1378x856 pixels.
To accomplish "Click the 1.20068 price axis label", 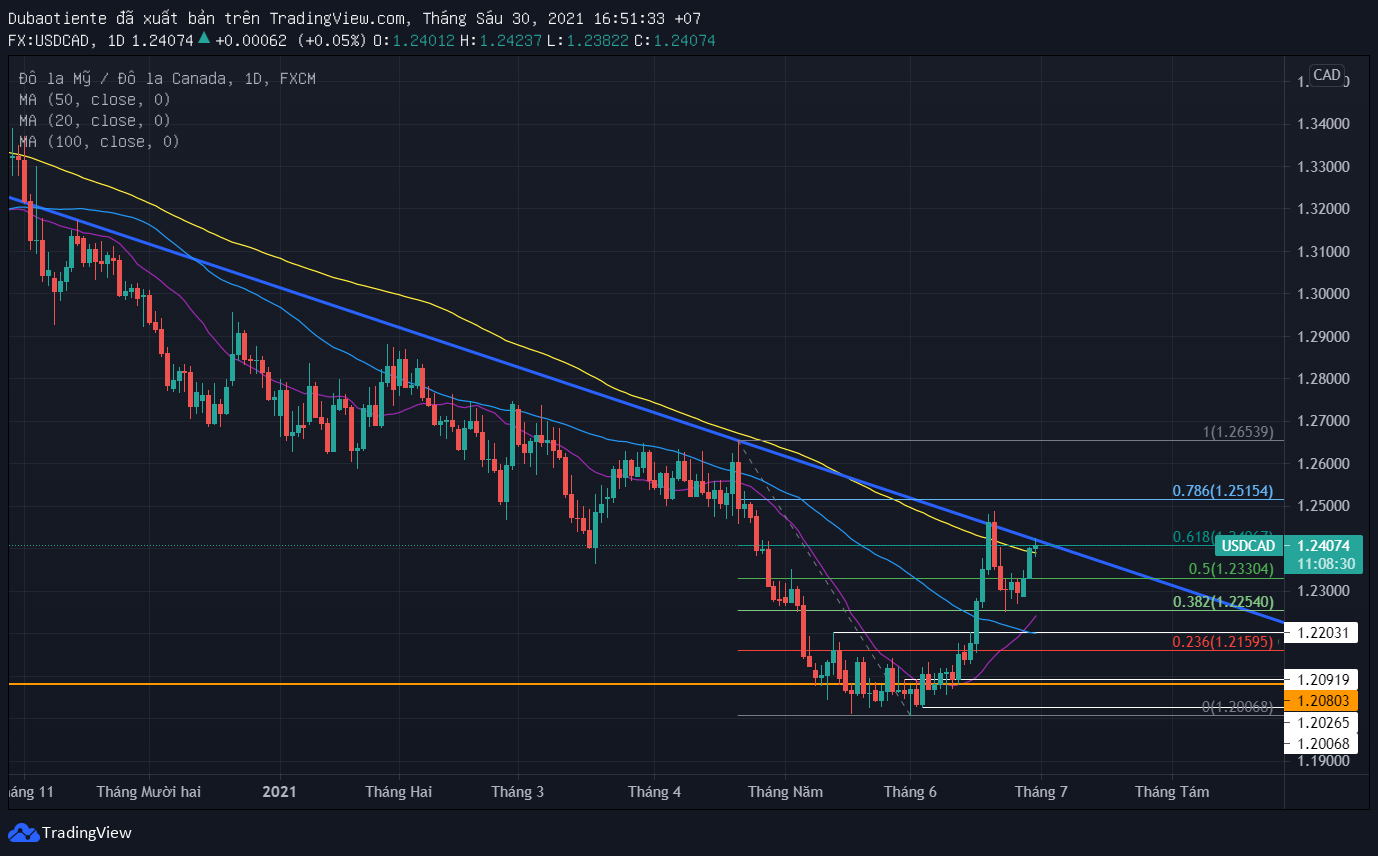I will (x=1322, y=743).
